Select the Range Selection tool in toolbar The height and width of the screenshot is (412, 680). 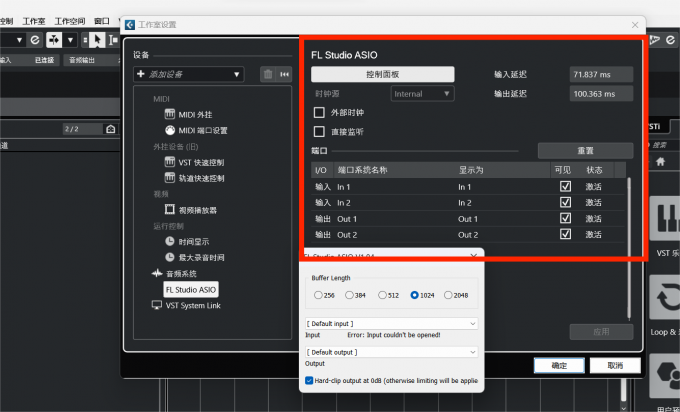[113, 40]
